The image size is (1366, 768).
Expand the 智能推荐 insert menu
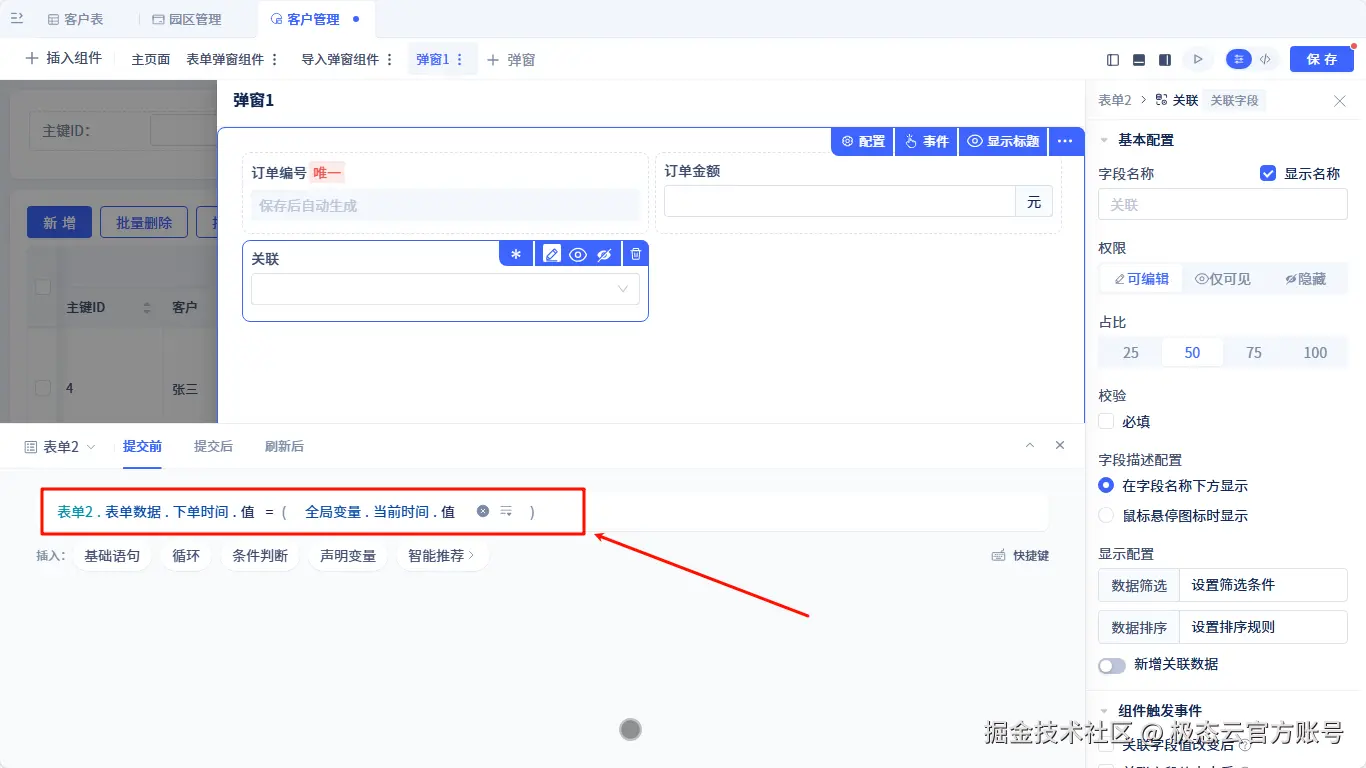pos(442,555)
